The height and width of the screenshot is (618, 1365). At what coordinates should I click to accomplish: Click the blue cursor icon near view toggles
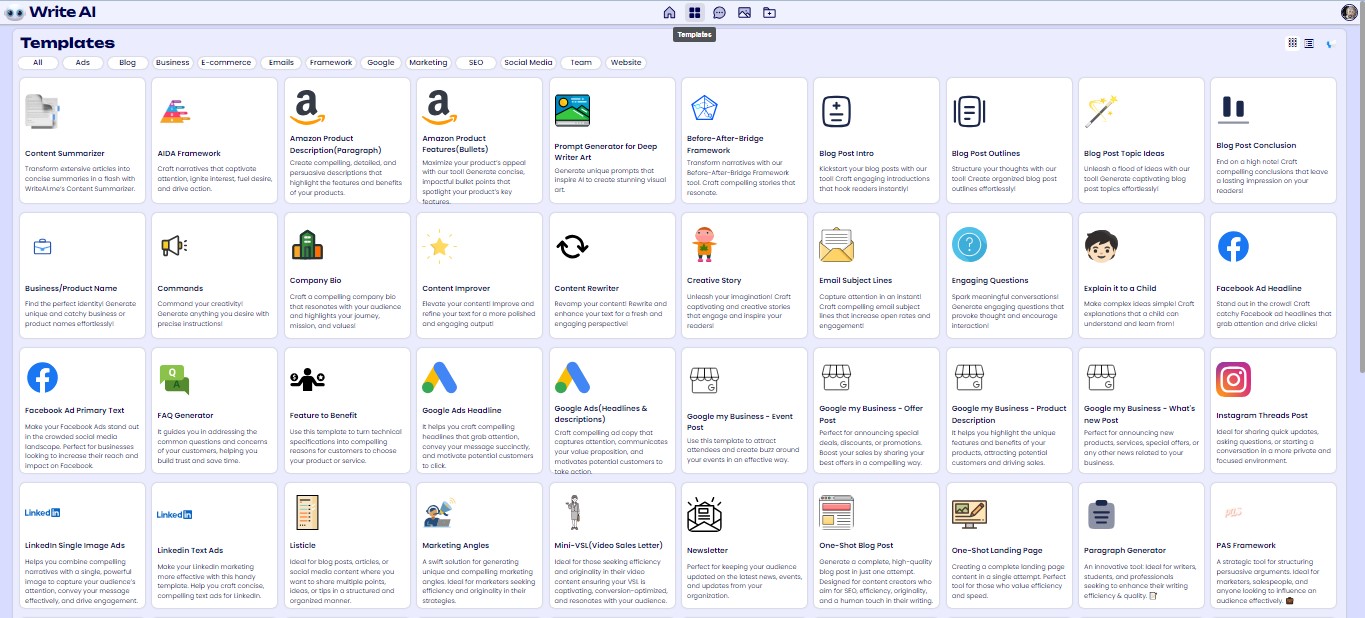coord(1327,42)
